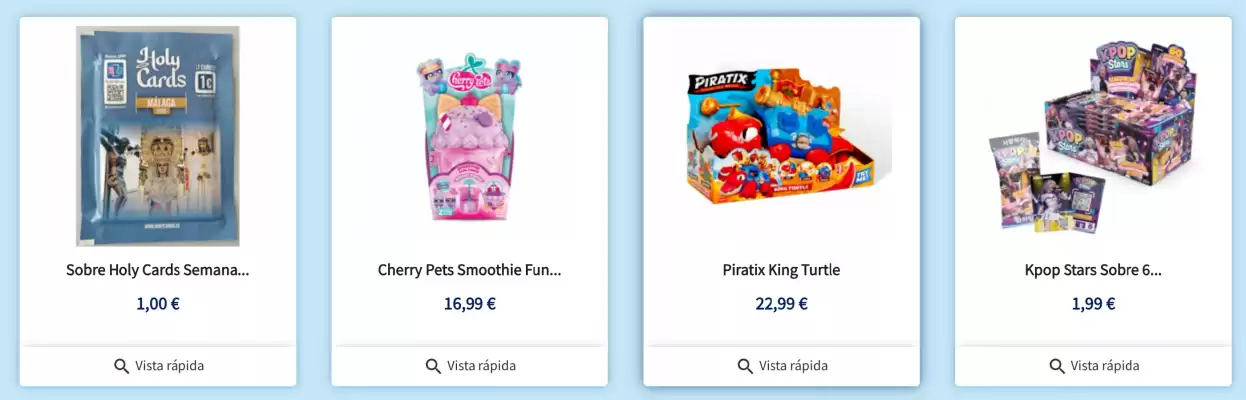
Task: Open Sobre Holy Cards Semana... product title
Action: point(158,270)
